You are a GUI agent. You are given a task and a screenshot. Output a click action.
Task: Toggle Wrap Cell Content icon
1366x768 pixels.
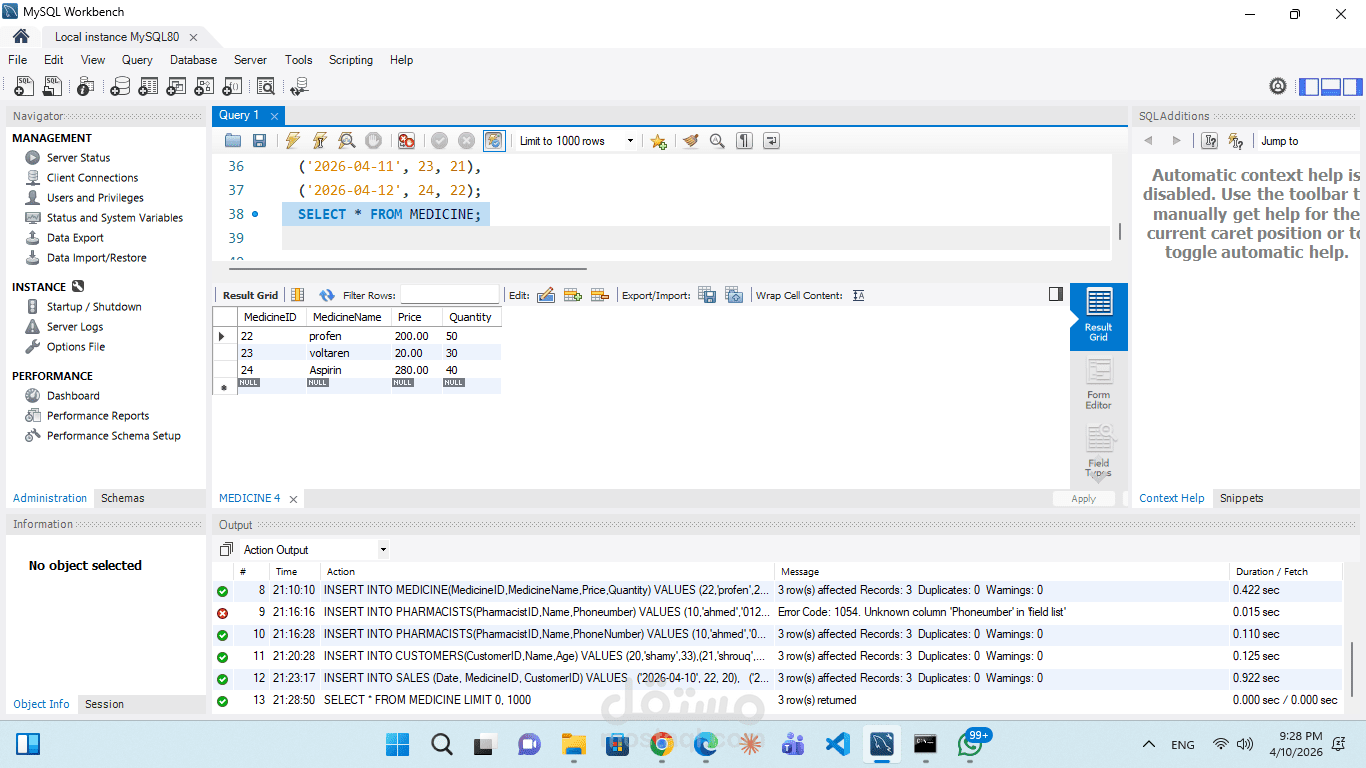(x=858, y=295)
